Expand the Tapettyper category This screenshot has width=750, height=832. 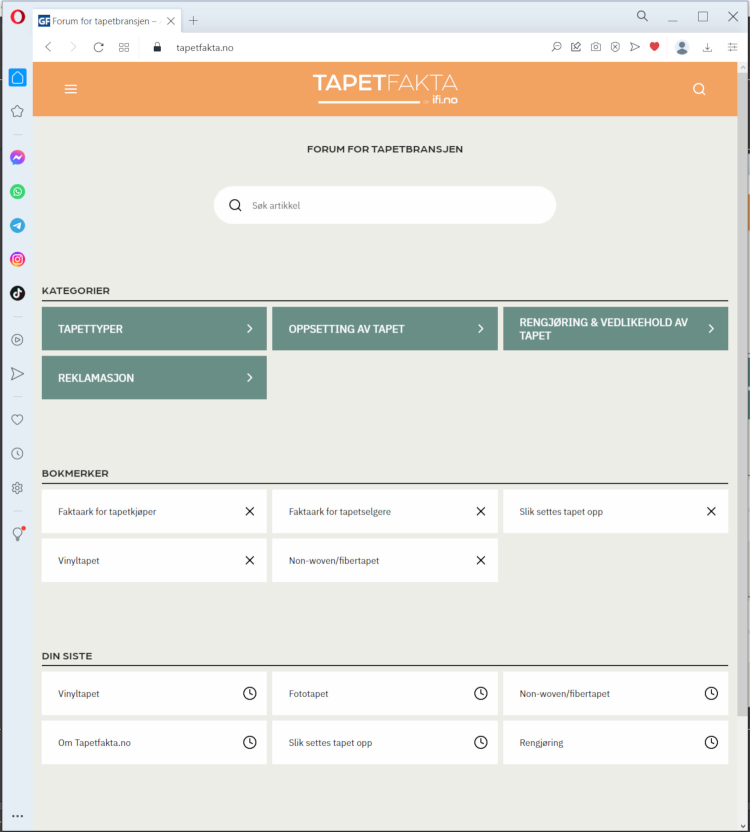tap(154, 329)
